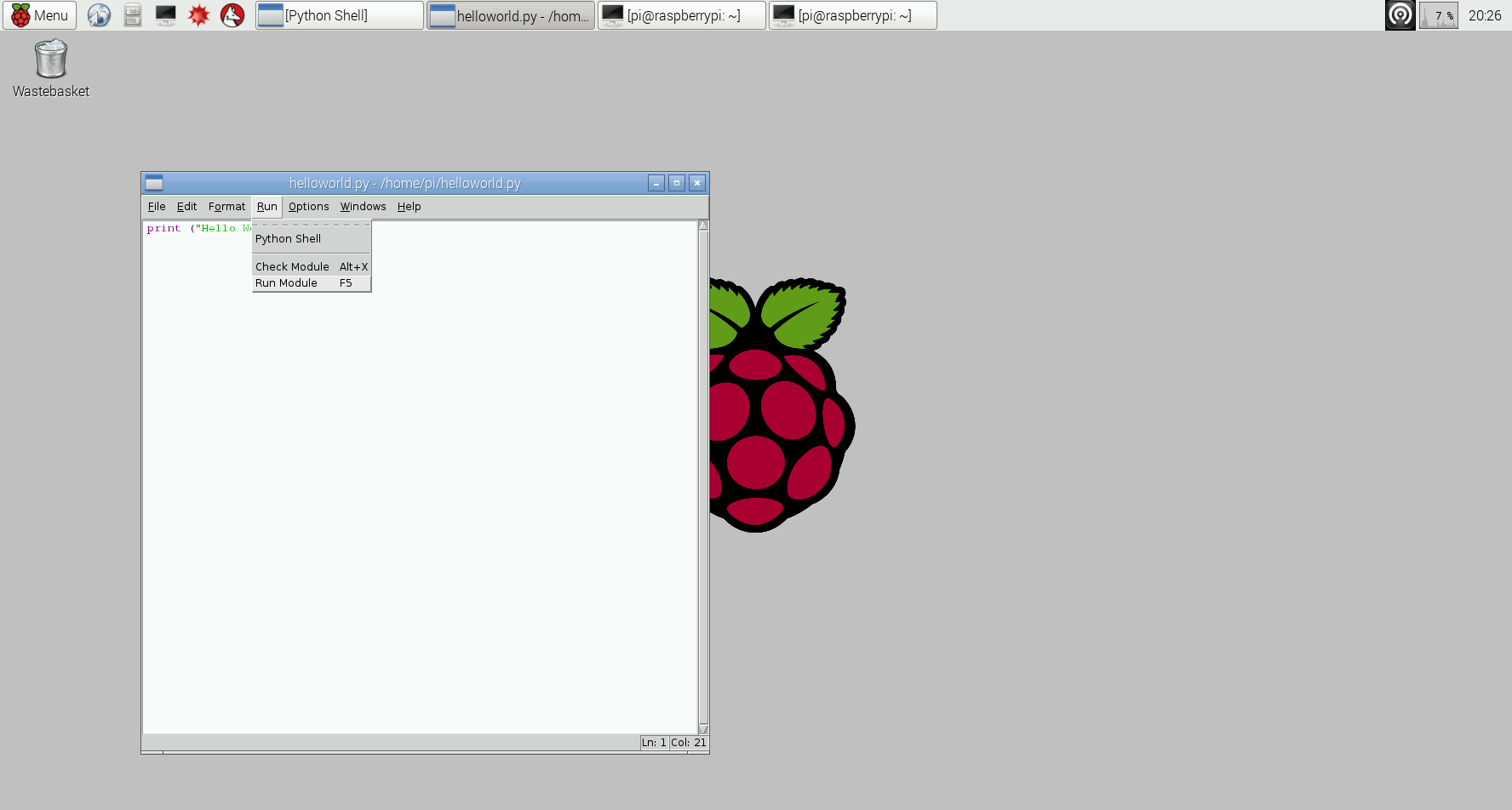The image size is (1512, 810).
Task: Click the print keyword in code
Action: point(163,228)
